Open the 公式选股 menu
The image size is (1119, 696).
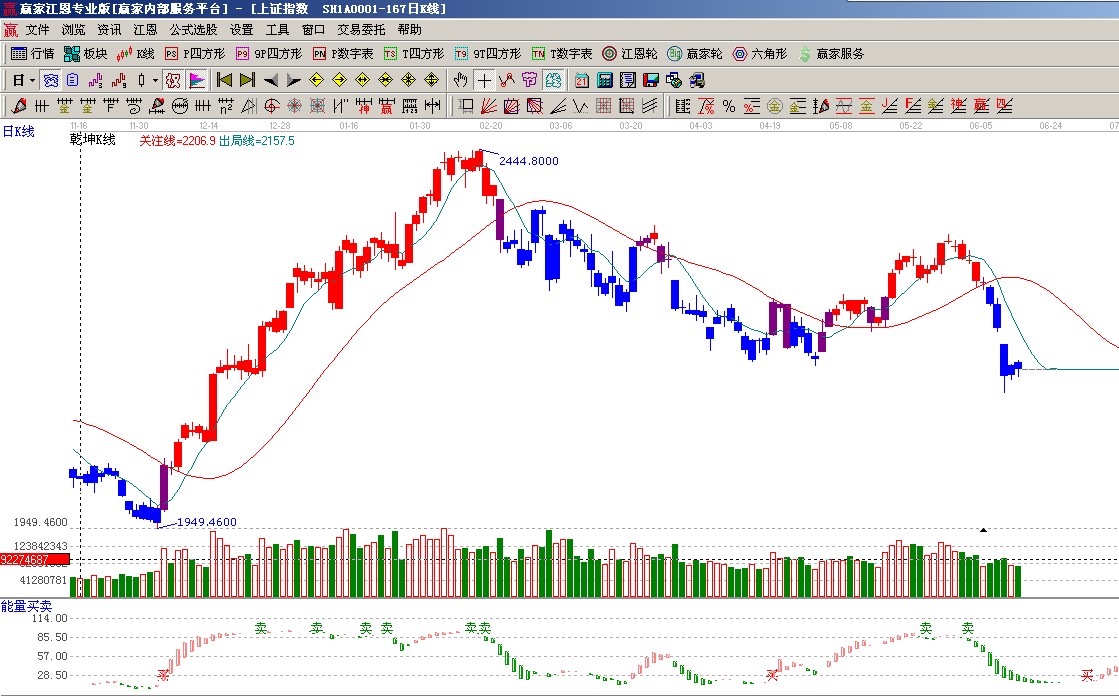(x=193, y=30)
